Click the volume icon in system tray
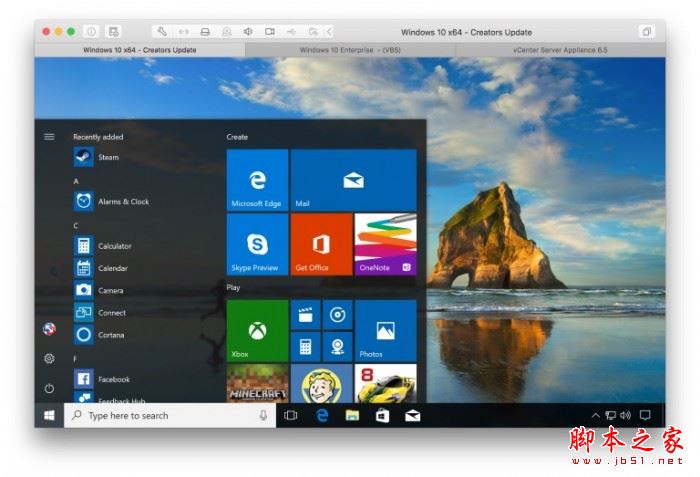 coord(625,416)
